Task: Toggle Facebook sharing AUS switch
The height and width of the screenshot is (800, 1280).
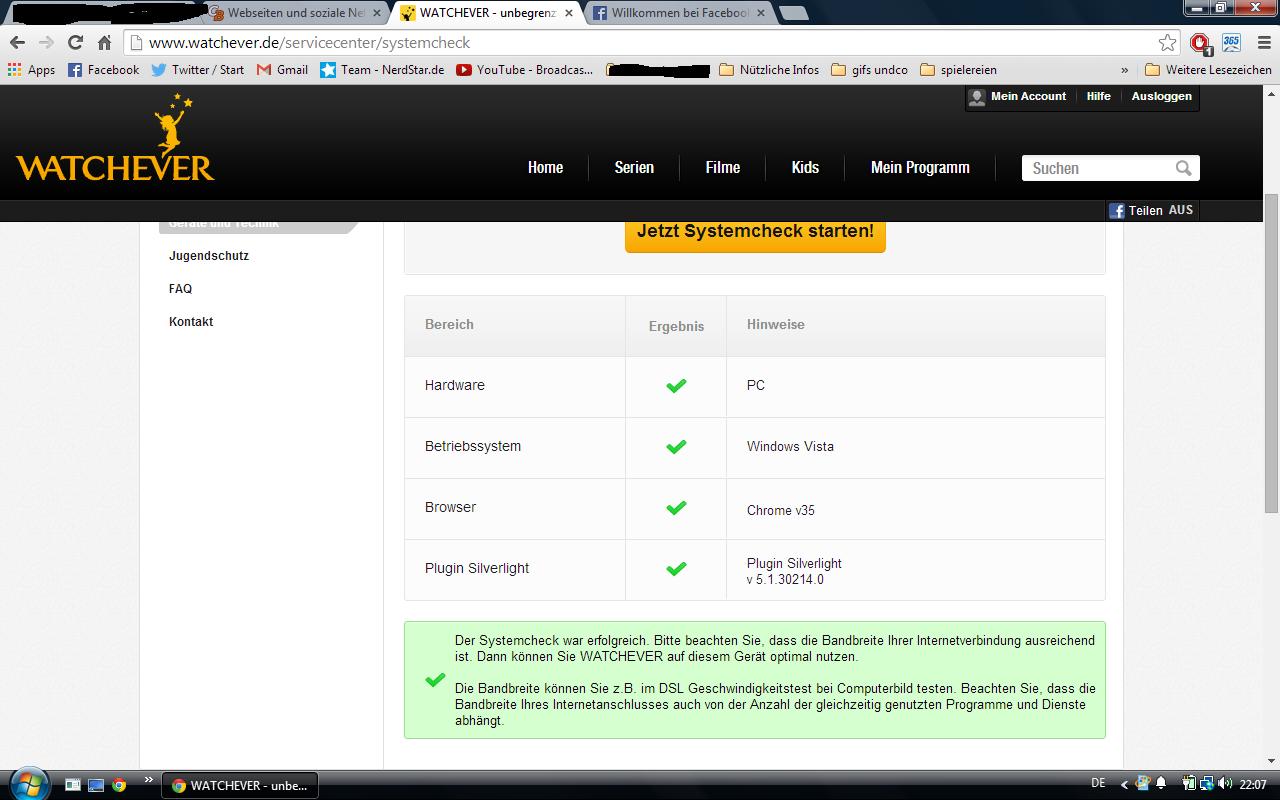Action: (x=1181, y=210)
